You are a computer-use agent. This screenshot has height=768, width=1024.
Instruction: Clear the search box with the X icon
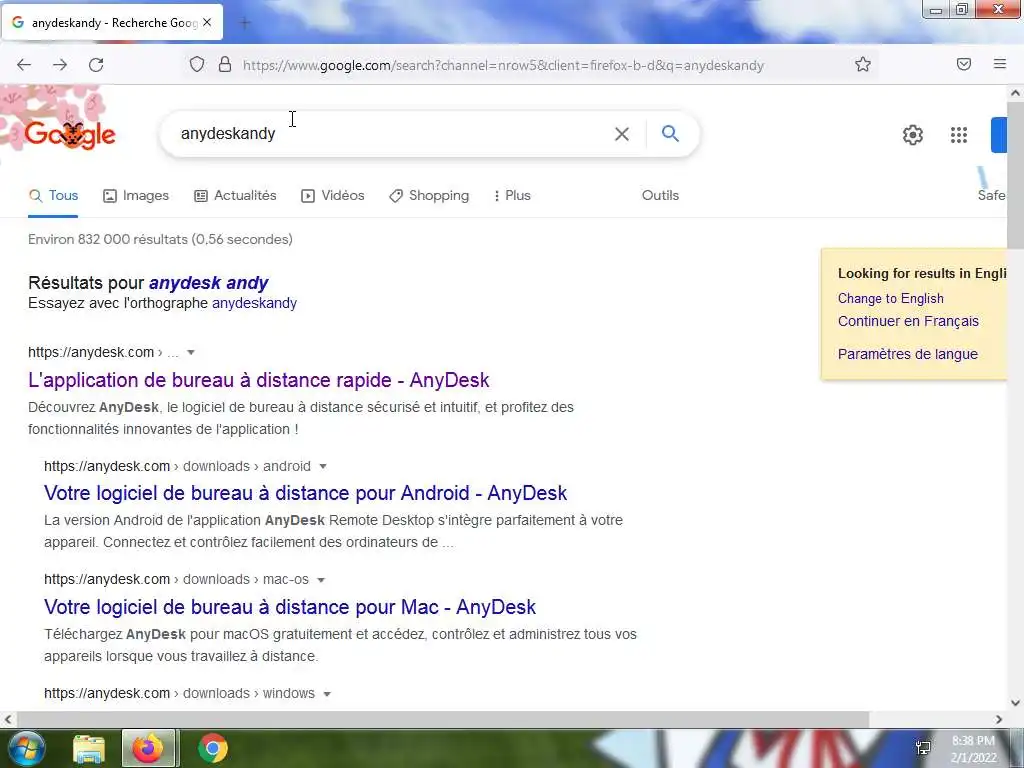point(622,134)
